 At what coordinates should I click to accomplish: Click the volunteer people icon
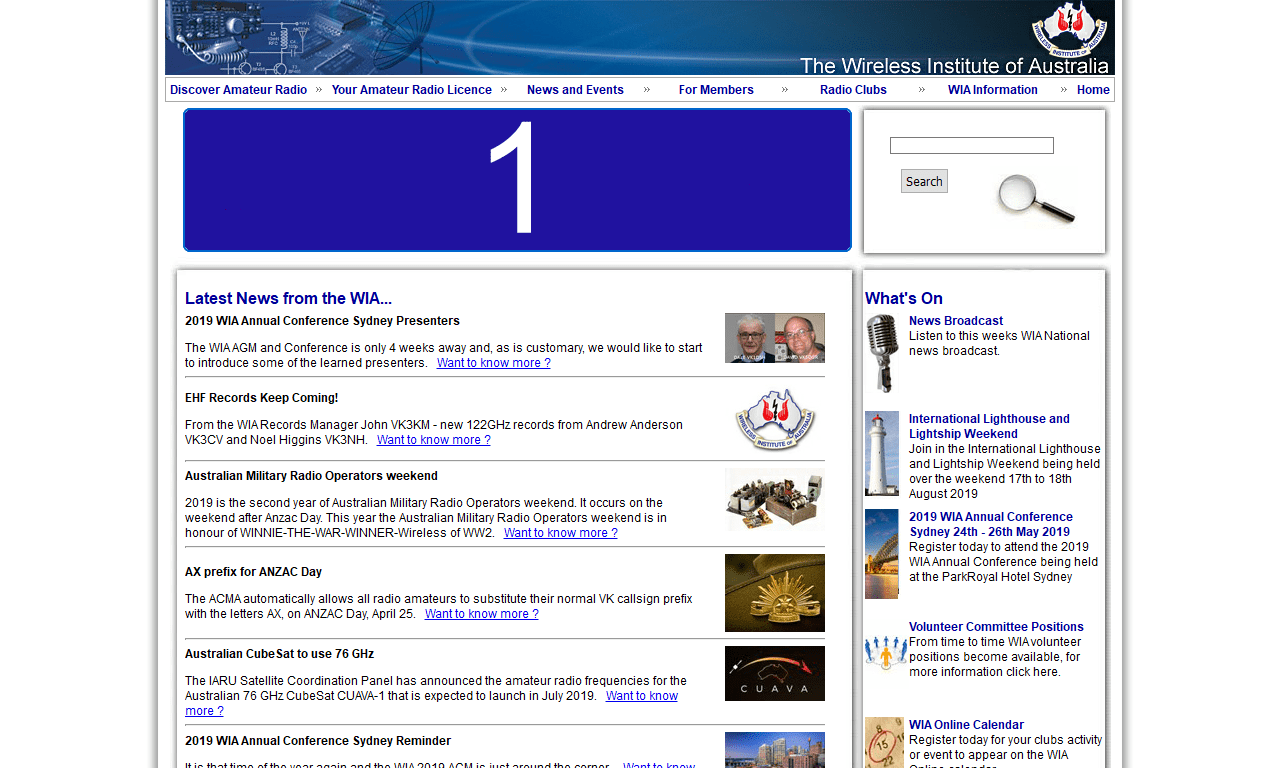click(x=886, y=653)
